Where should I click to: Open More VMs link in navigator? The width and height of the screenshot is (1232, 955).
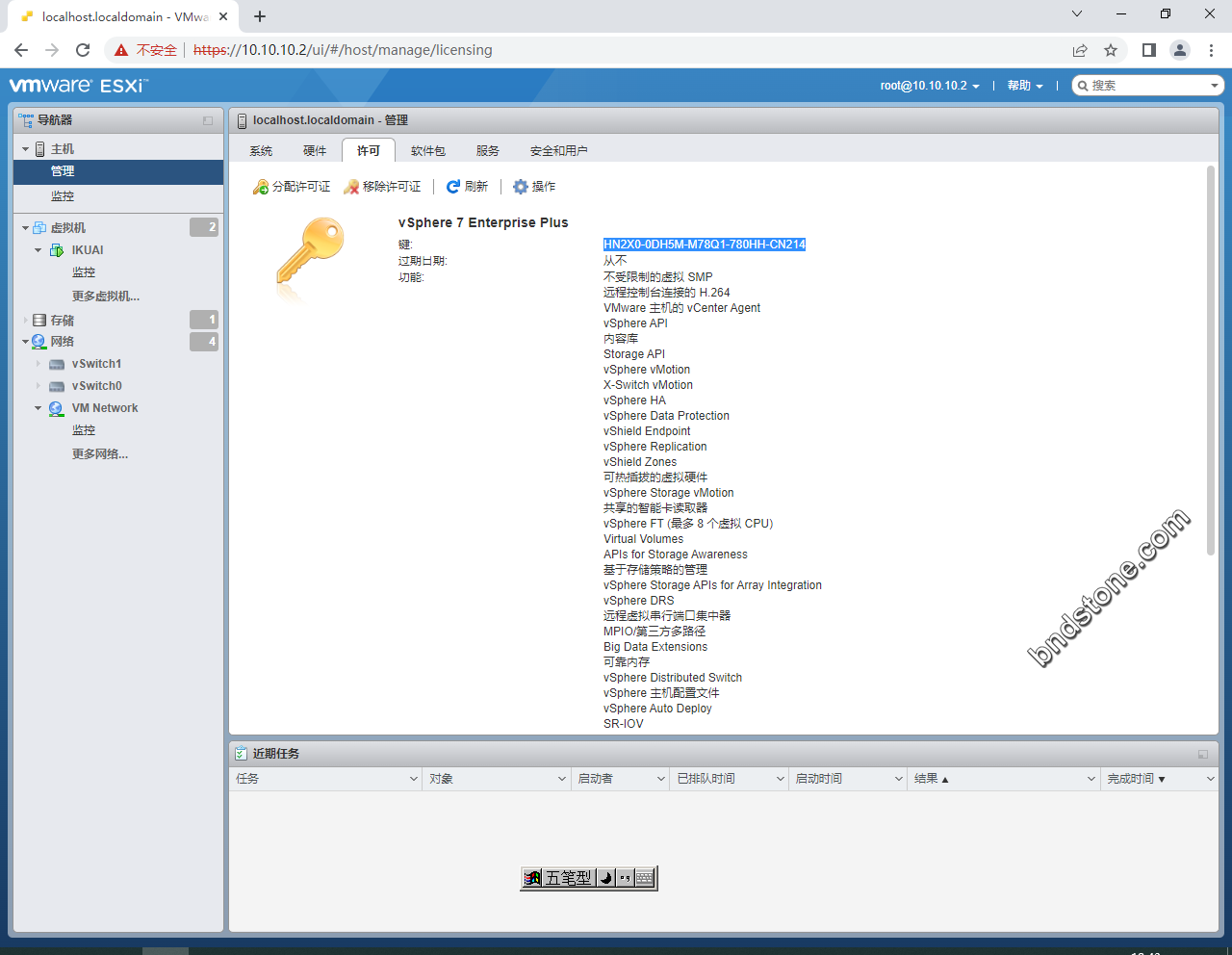pyautogui.click(x=106, y=297)
